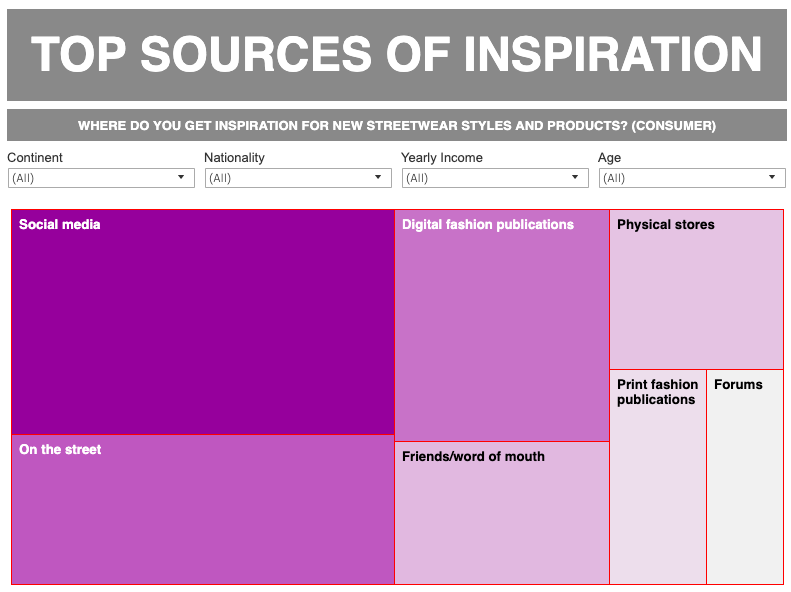Viewport: 791px width, 592px height.
Task: Click the Digital fashion publications tile
Action: pyautogui.click(x=502, y=325)
